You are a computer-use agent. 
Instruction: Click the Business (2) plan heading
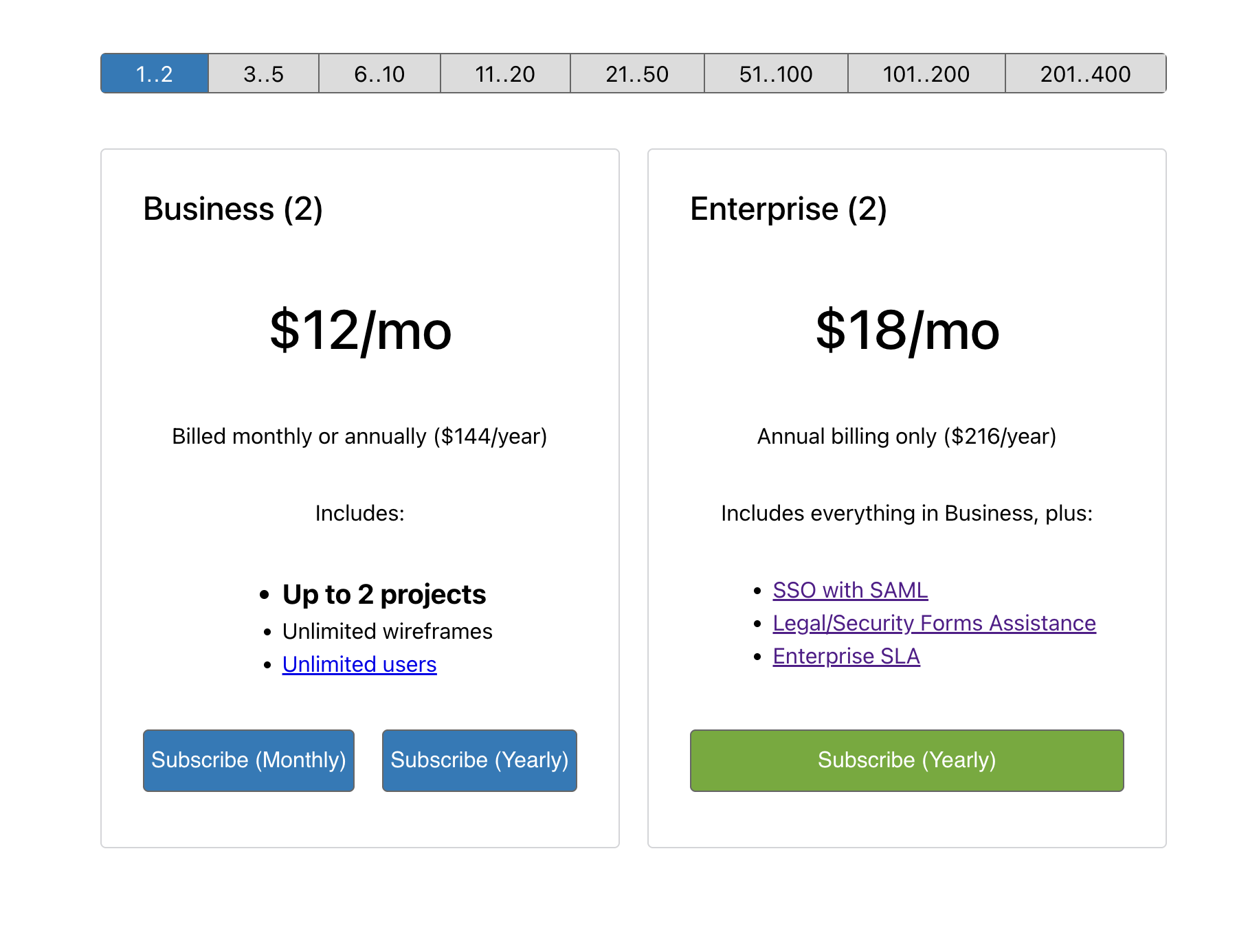233,209
